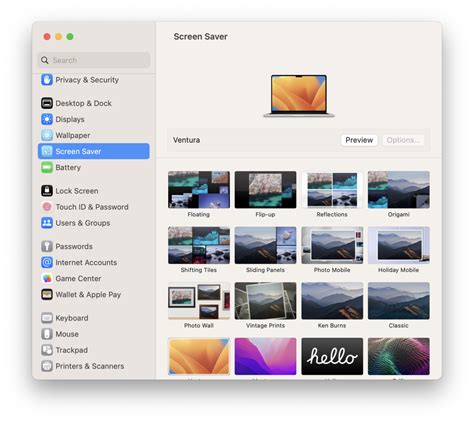The height and width of the screenshot is (422, 474).
Task: Click the Mouse icon in sidebar
Action: 47,334
